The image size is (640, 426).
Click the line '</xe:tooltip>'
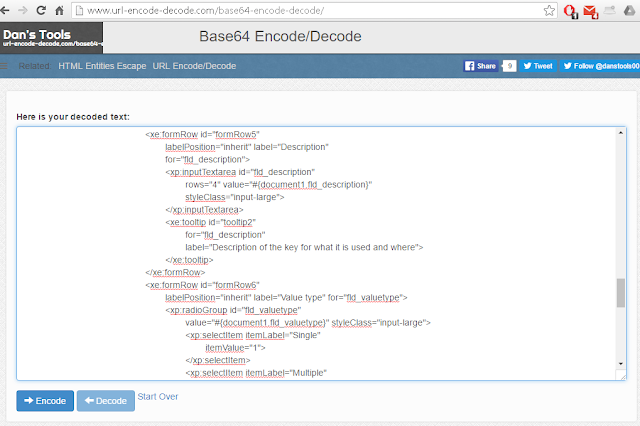pos(189,260)
